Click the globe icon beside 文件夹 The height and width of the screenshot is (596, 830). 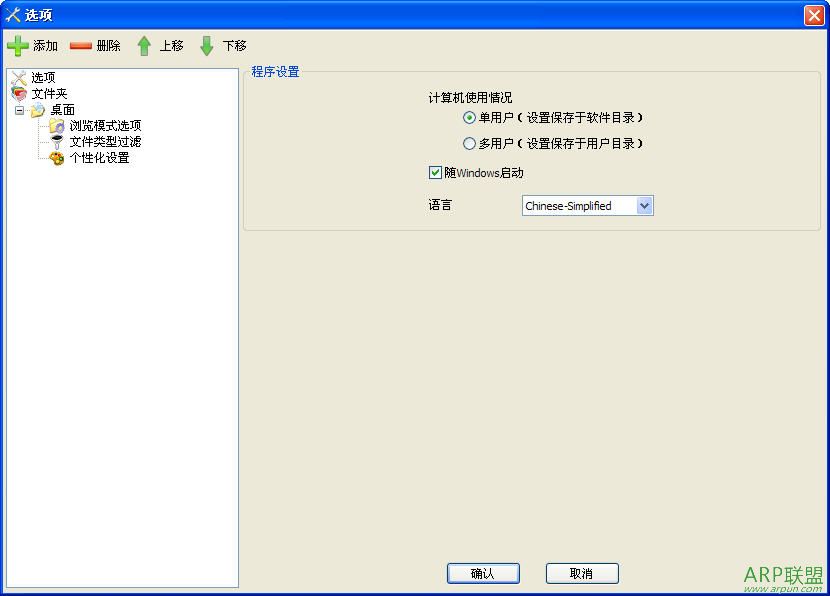[17, 93]
